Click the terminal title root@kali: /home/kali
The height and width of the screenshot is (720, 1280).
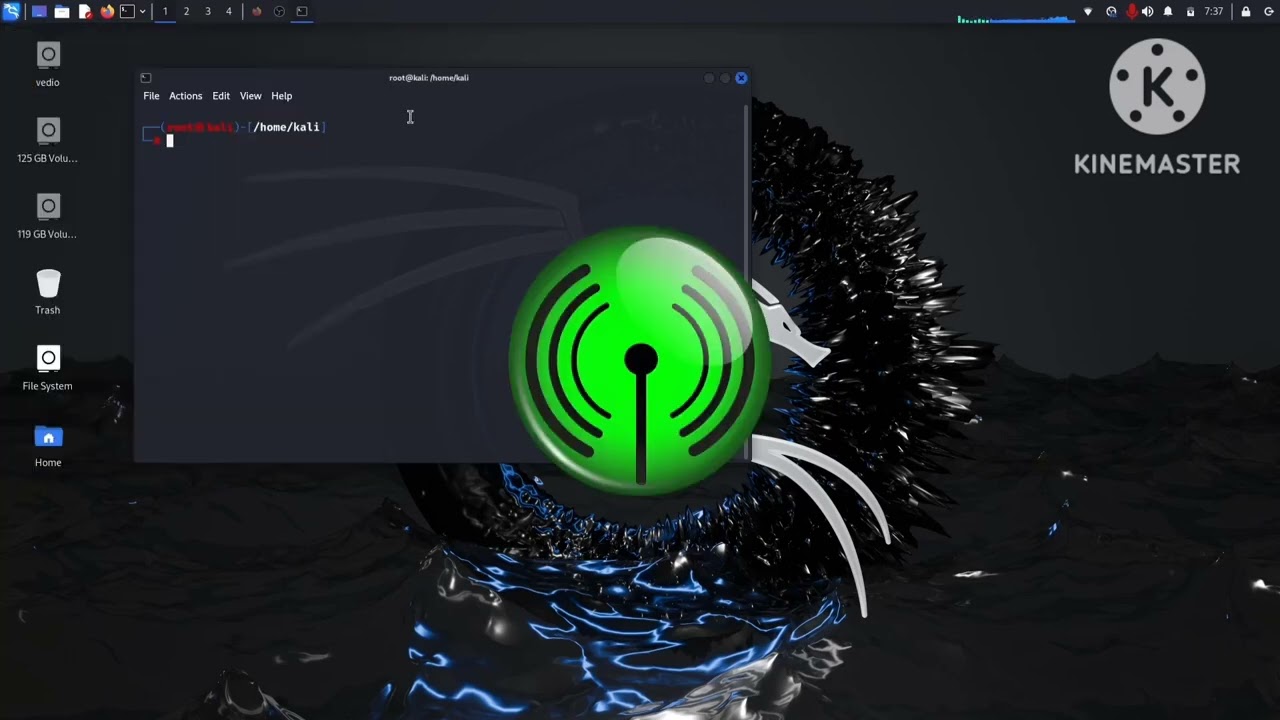429,78
